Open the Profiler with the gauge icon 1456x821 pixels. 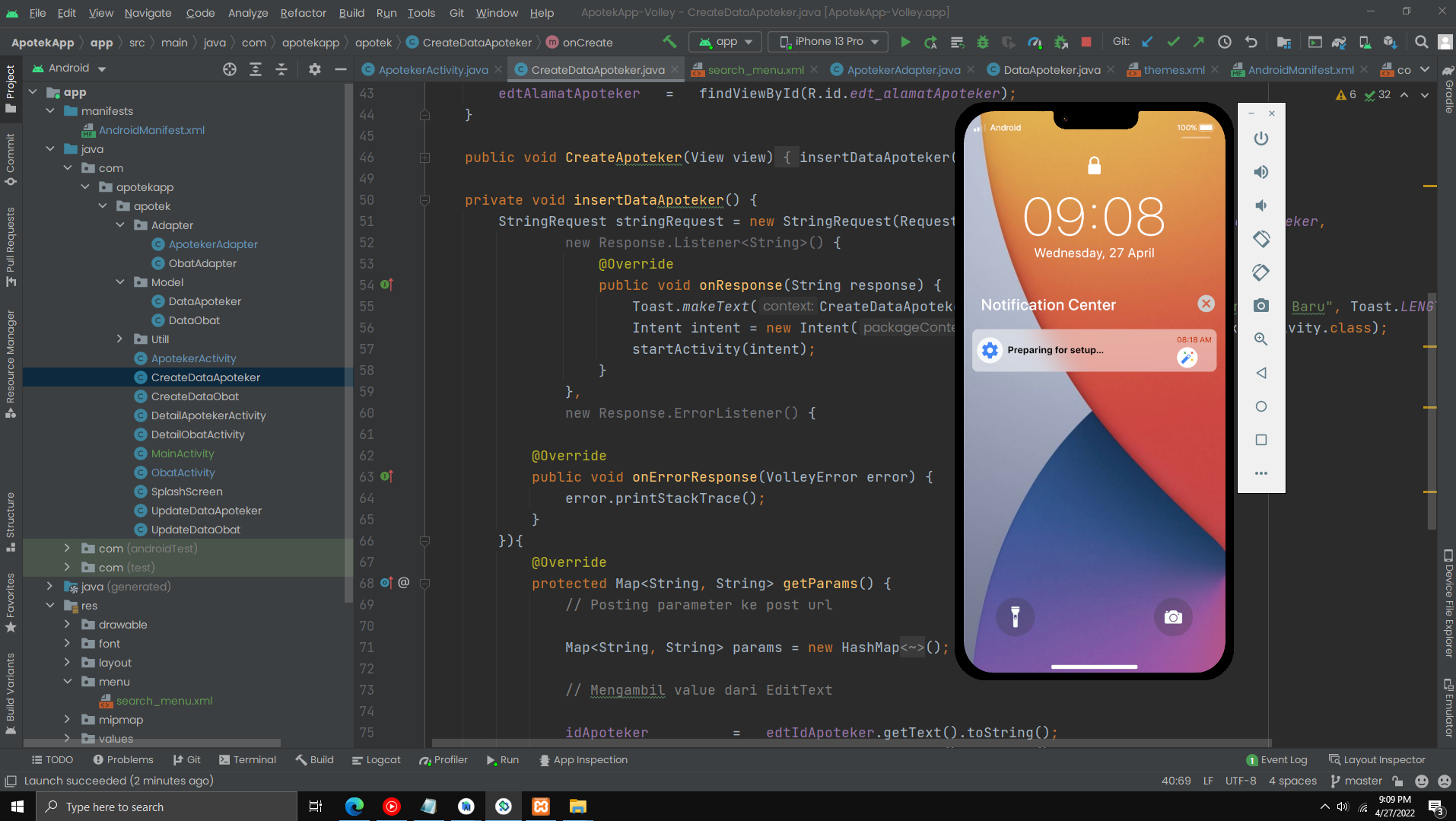pos(1035,42)
